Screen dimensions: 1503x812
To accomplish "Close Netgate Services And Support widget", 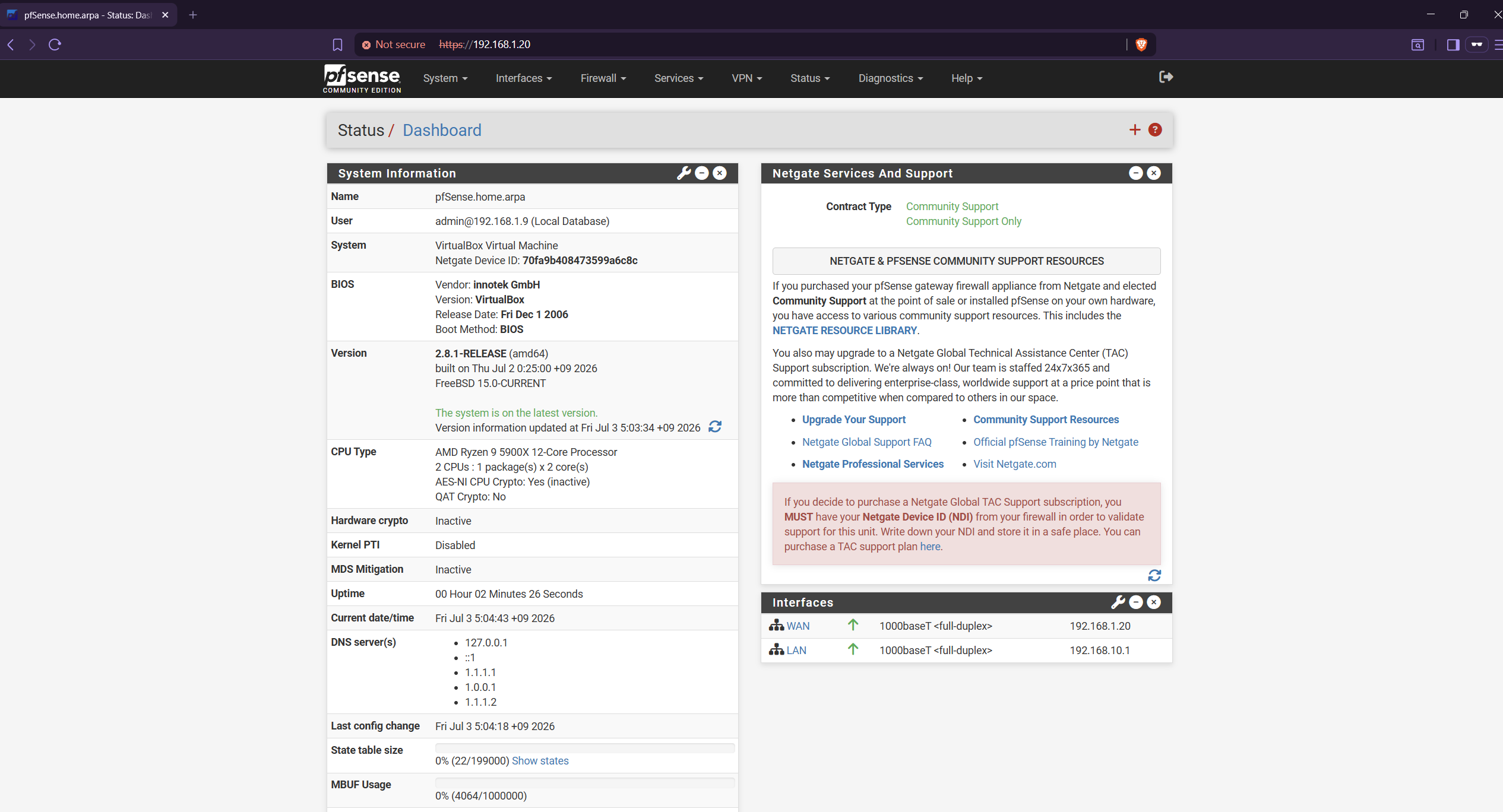I will pos(1154,173).
